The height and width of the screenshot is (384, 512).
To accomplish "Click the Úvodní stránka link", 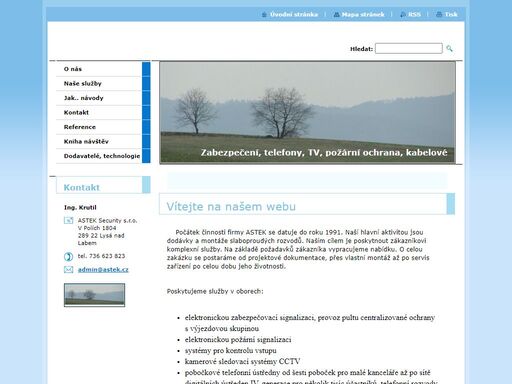I will pyautogui.click(x=294, y=15).
